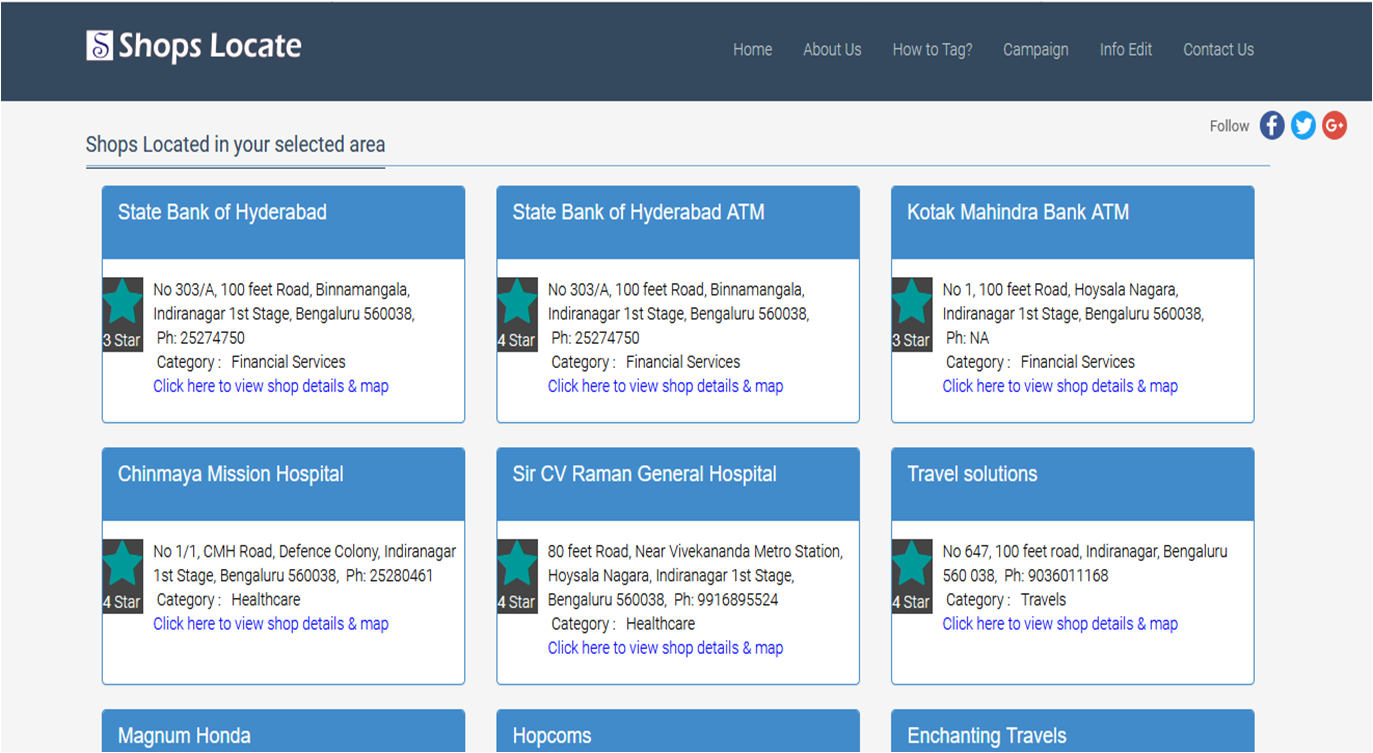Click star rating icon for Kotak Mahindra Bank ATM
Screen dimensions: 1373x753
click(x=912, y=314)
